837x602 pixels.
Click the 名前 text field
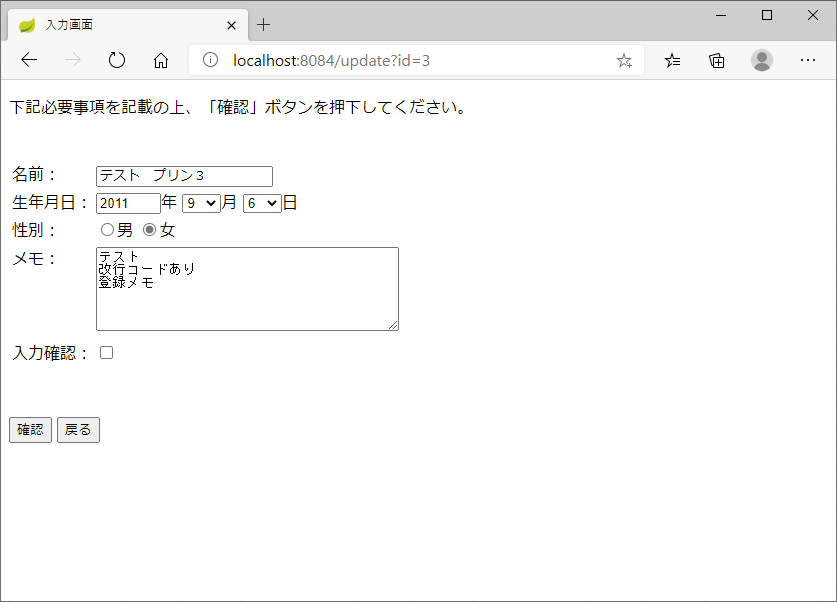tap(184, 176)
